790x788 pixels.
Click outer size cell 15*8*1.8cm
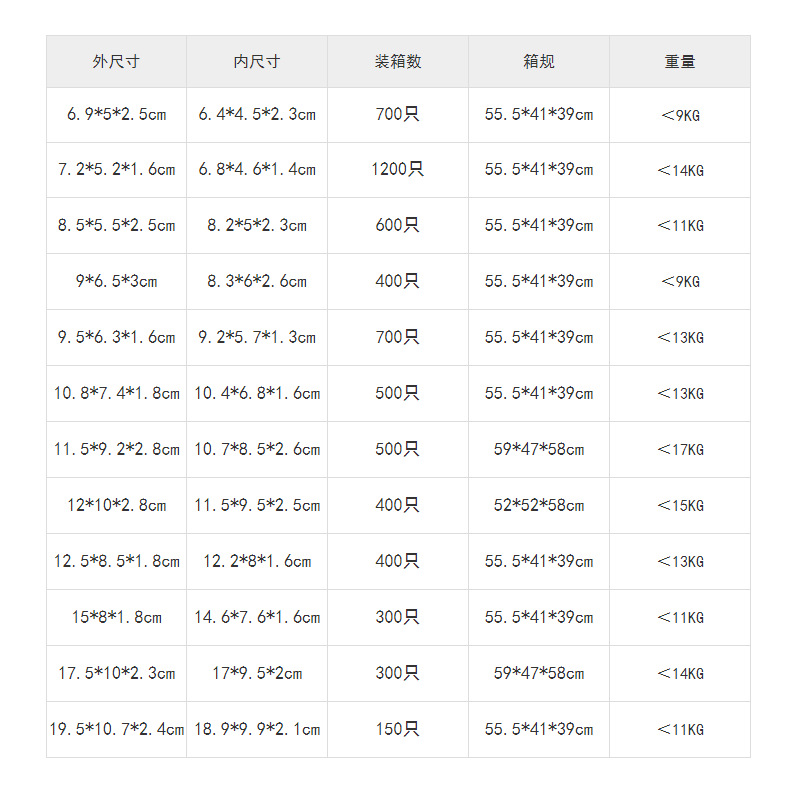(116, 618)
